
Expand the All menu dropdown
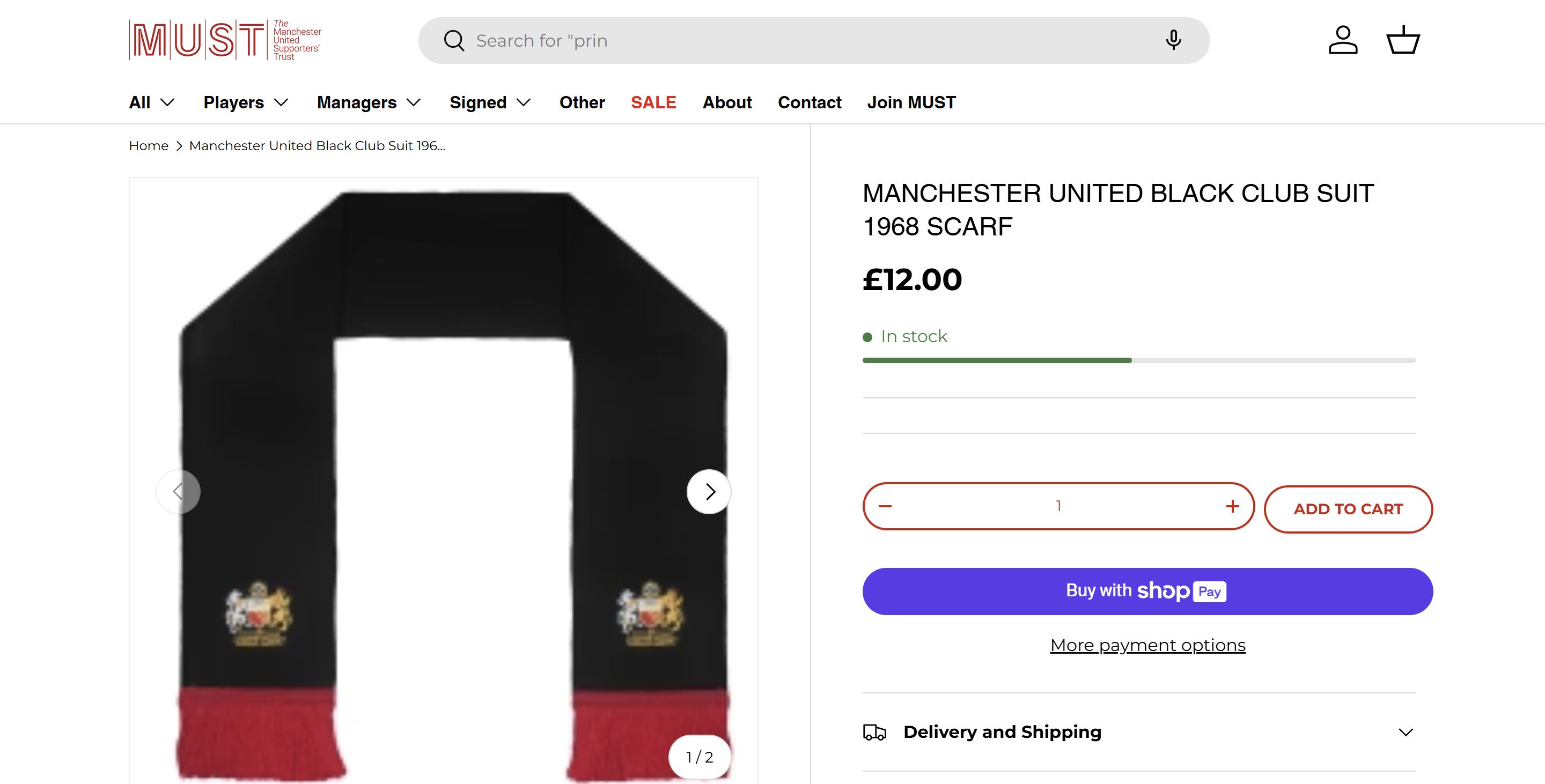click(x=152, y=102)
